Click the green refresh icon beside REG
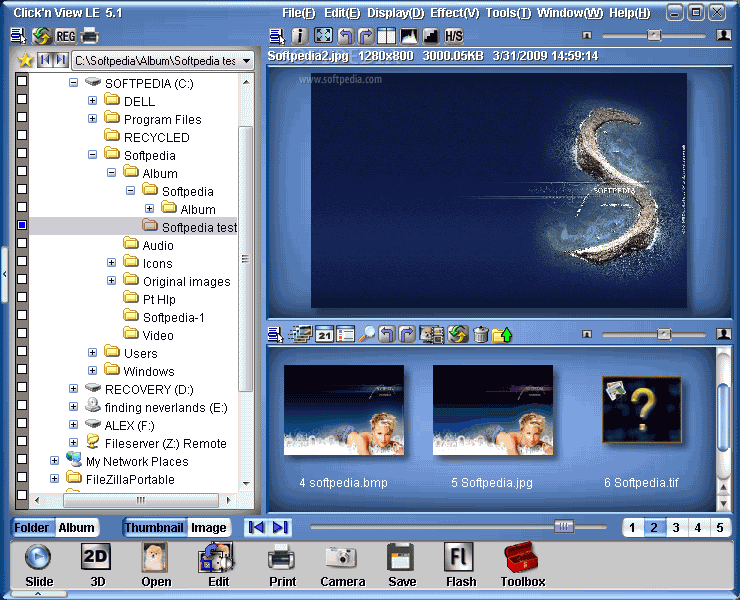This screenshot has width=740, height=600. (x=42, y=36)
